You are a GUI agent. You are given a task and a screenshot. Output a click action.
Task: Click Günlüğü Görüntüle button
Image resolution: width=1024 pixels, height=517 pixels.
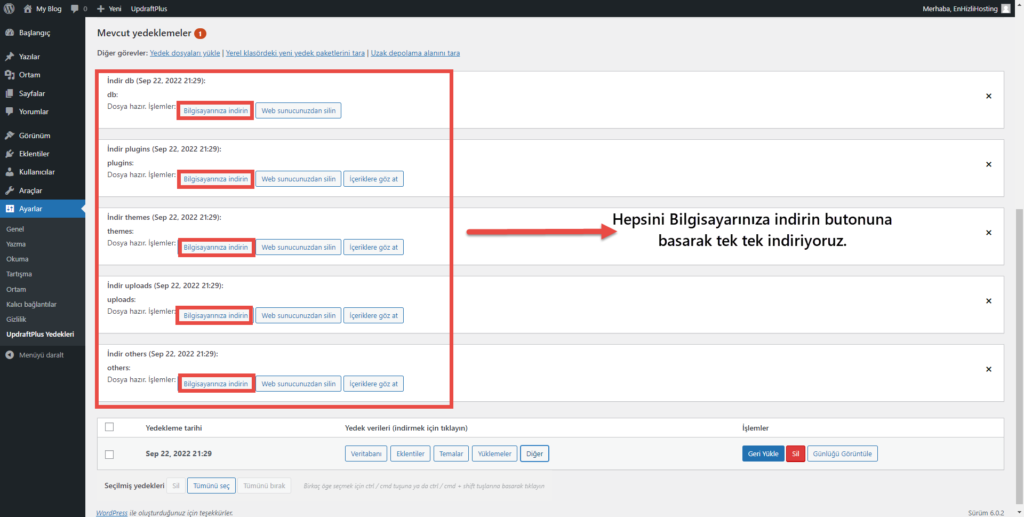tap(842, 454)
